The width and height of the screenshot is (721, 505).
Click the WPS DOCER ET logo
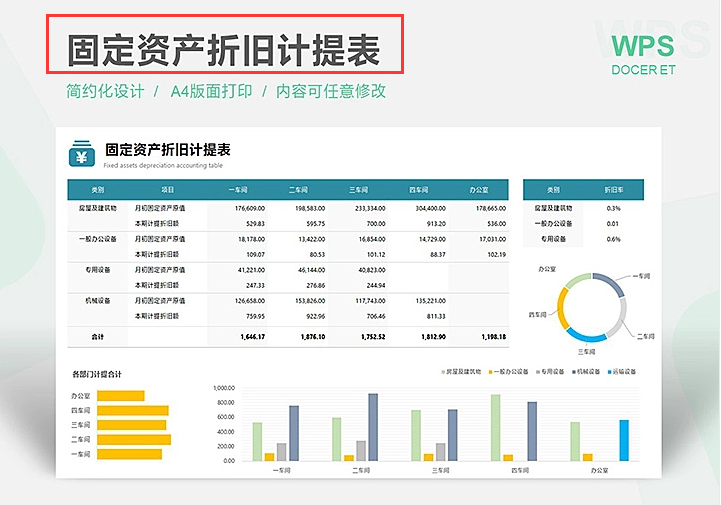coord(643,54)
